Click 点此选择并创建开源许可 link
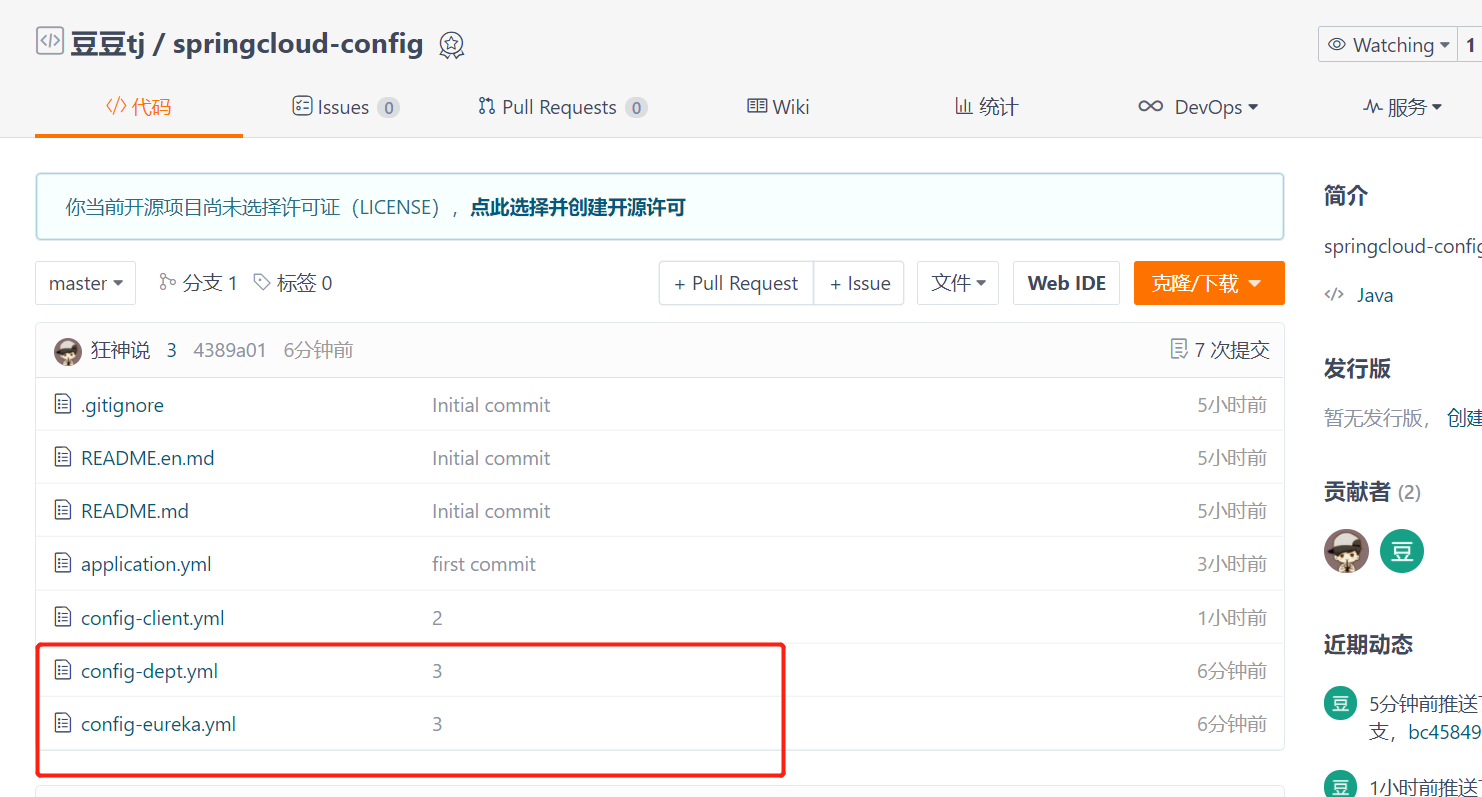Screen dimensions: 1482x797 pos(578,208)
